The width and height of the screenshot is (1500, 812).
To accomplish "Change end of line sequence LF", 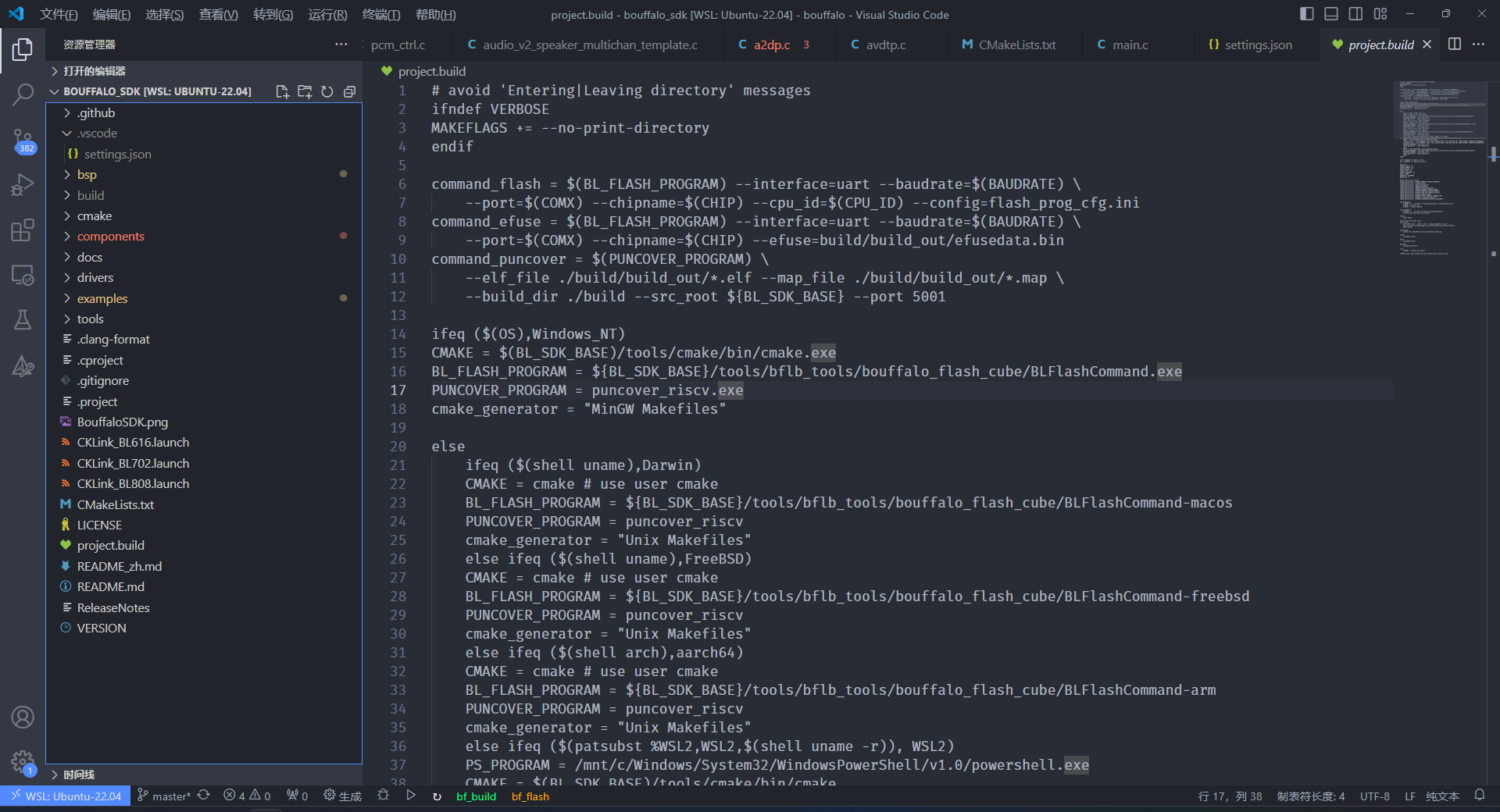I will pyautogui.click(x=1410, y=796).
